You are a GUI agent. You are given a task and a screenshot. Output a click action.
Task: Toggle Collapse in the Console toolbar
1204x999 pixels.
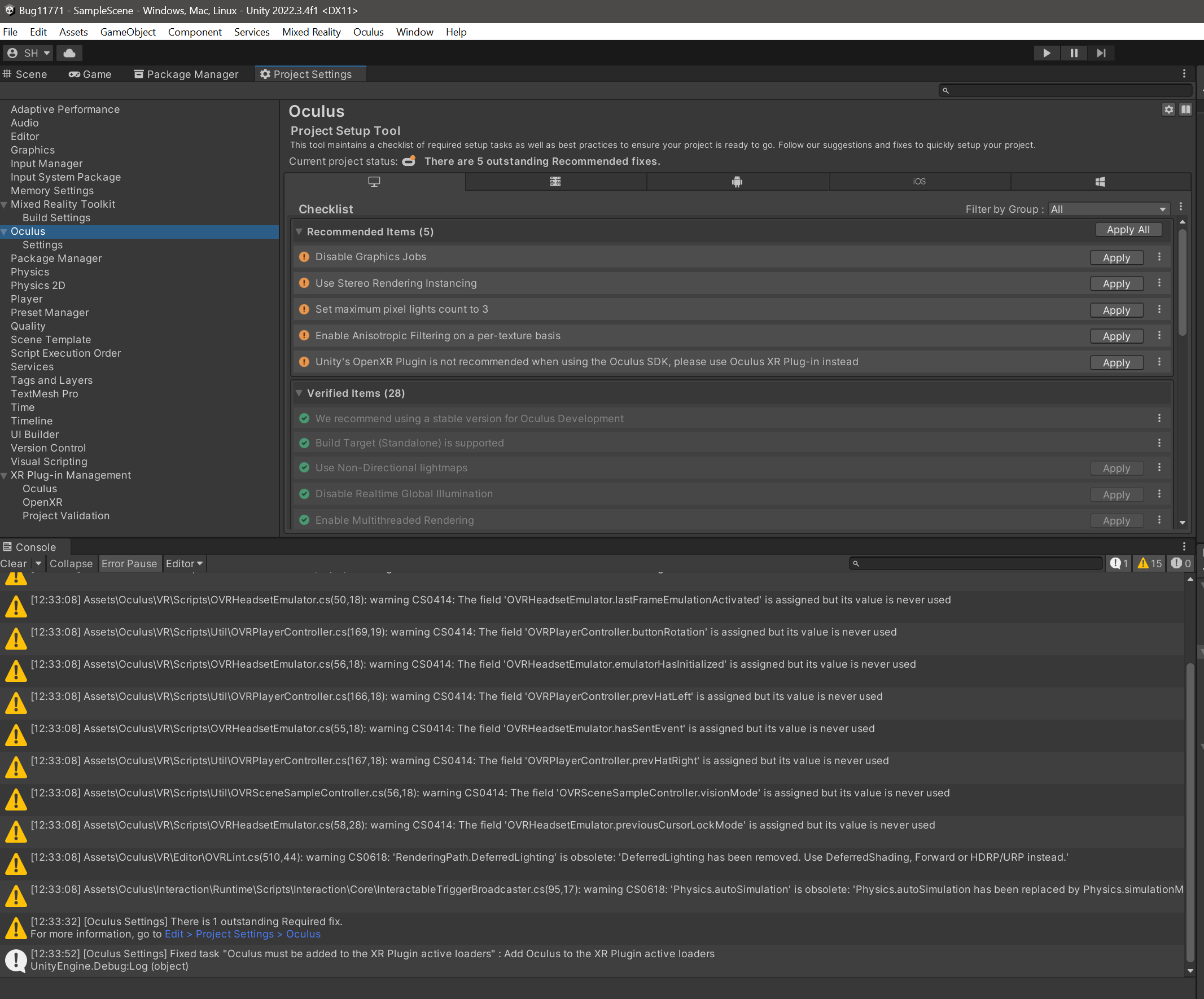71,563
